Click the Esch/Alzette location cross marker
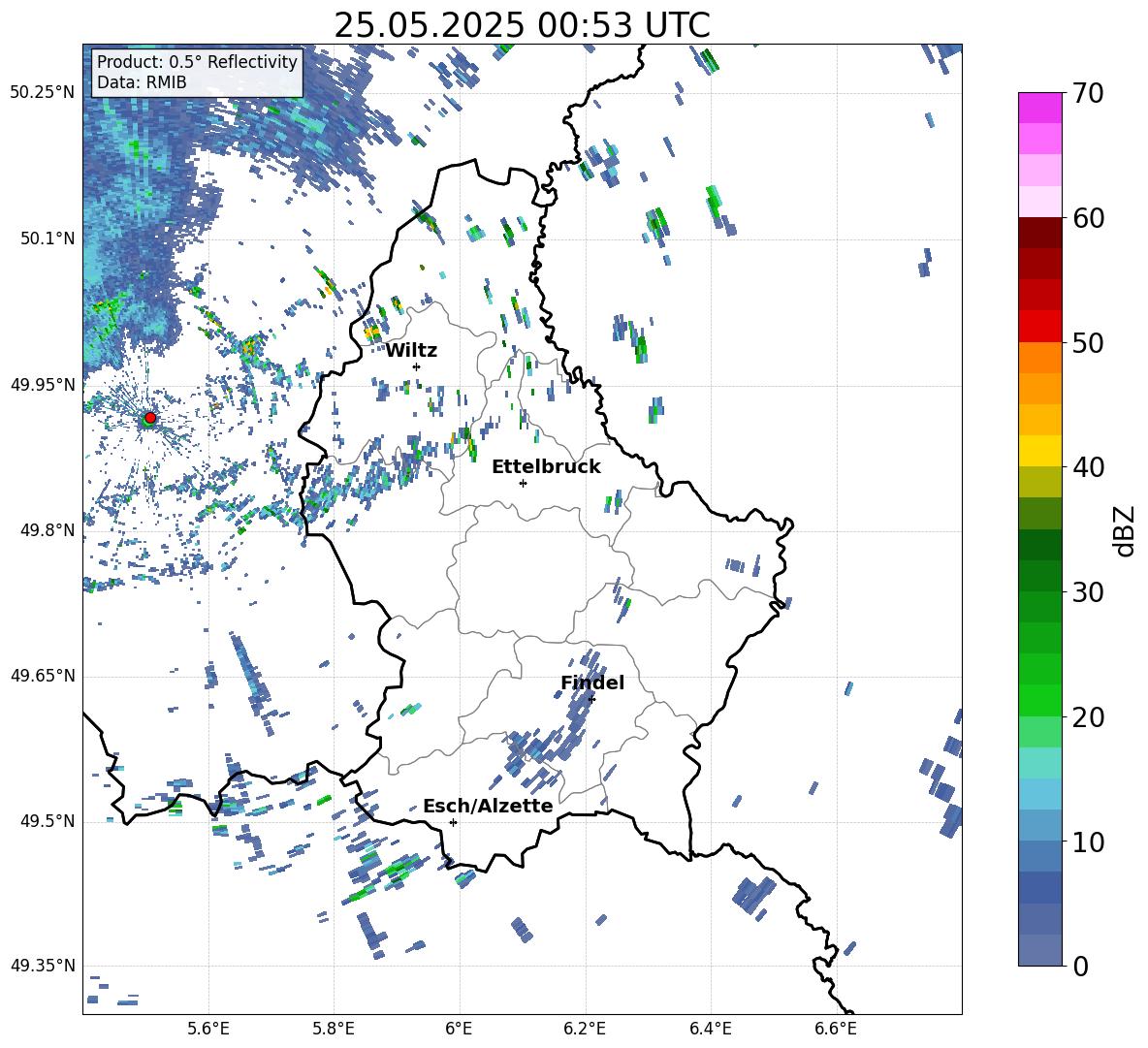Viewport: 1148px width, 1048px height. pos(453,822)
